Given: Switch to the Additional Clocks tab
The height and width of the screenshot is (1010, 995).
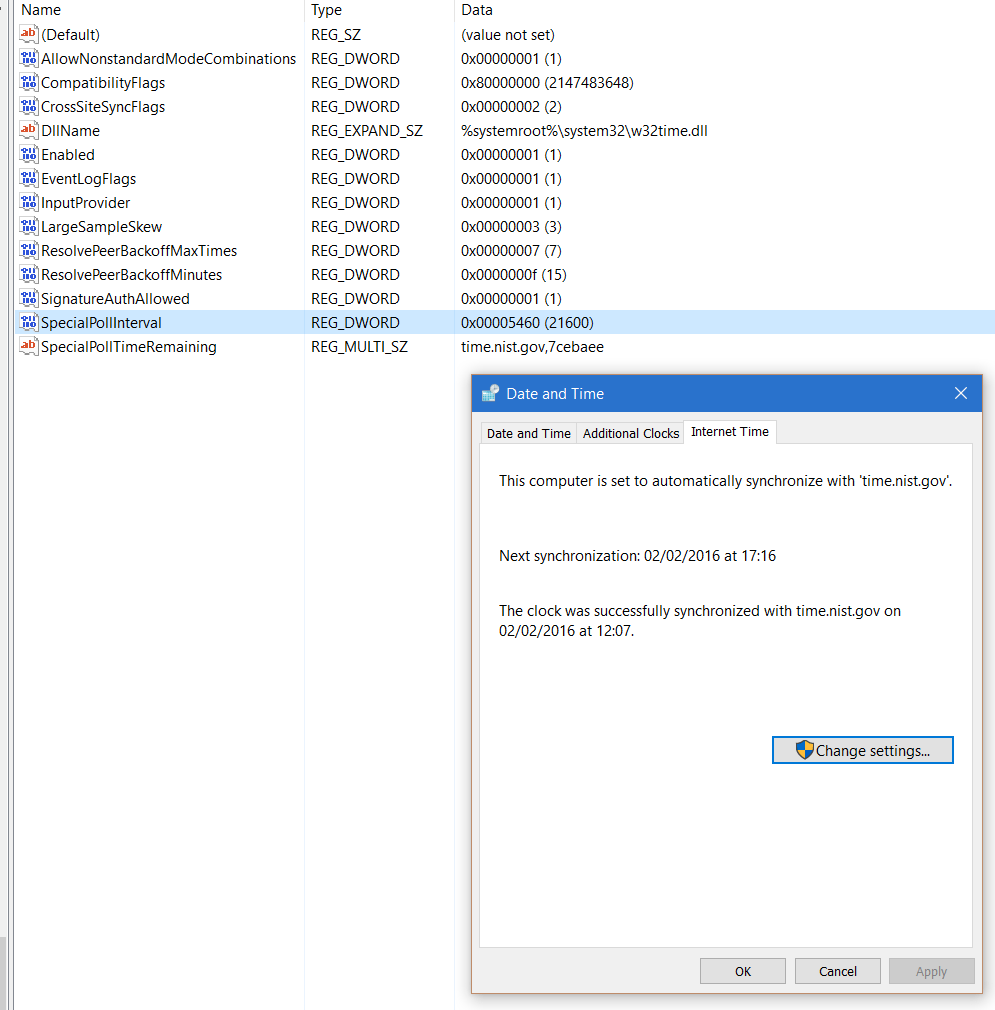Looking at the screenshot, I should [x=630, y=432].
